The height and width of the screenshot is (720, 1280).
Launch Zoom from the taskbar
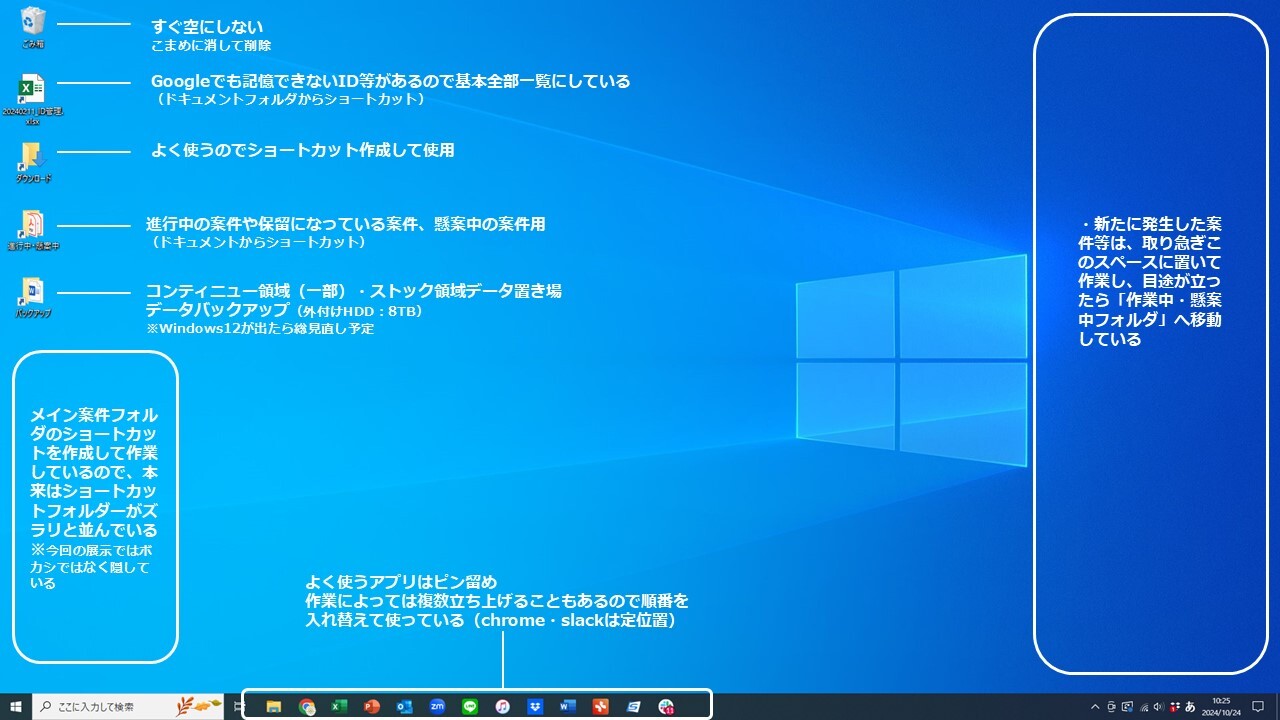[x=437, y=707]
